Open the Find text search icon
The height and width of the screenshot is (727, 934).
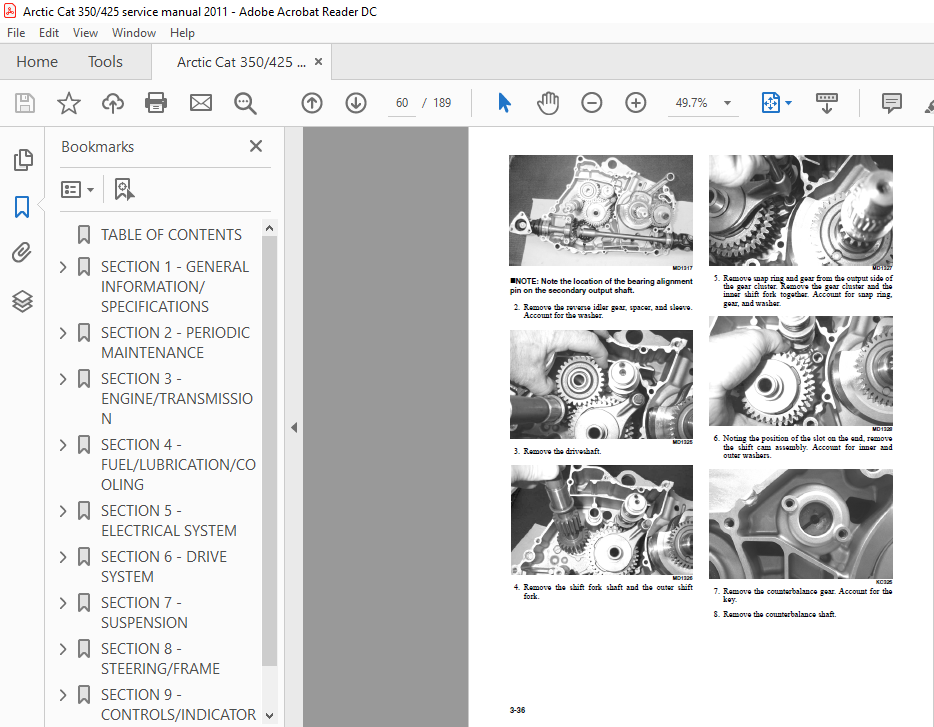(x=245, y=103)
